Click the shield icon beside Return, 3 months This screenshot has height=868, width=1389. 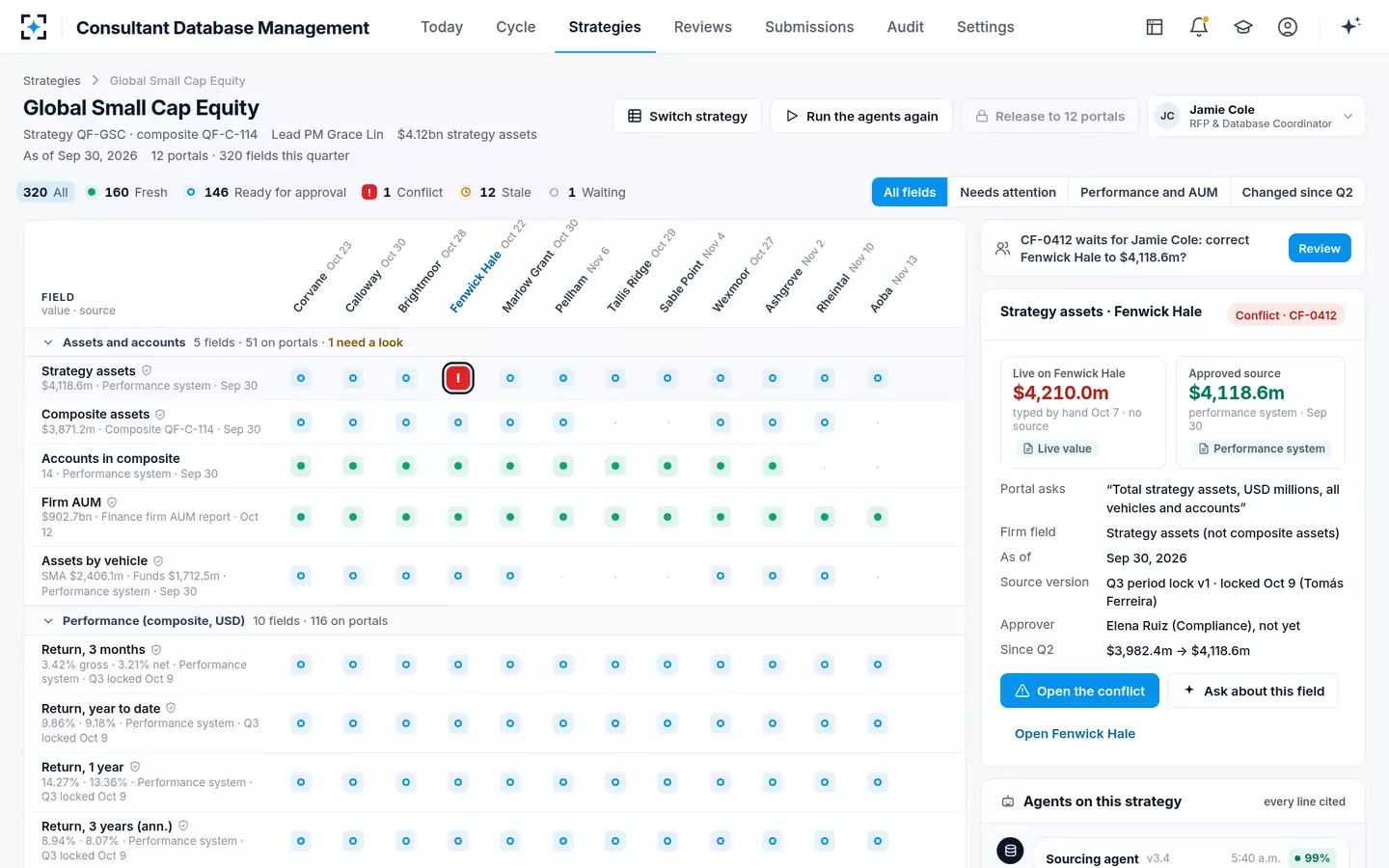click(x=156, y=649)
